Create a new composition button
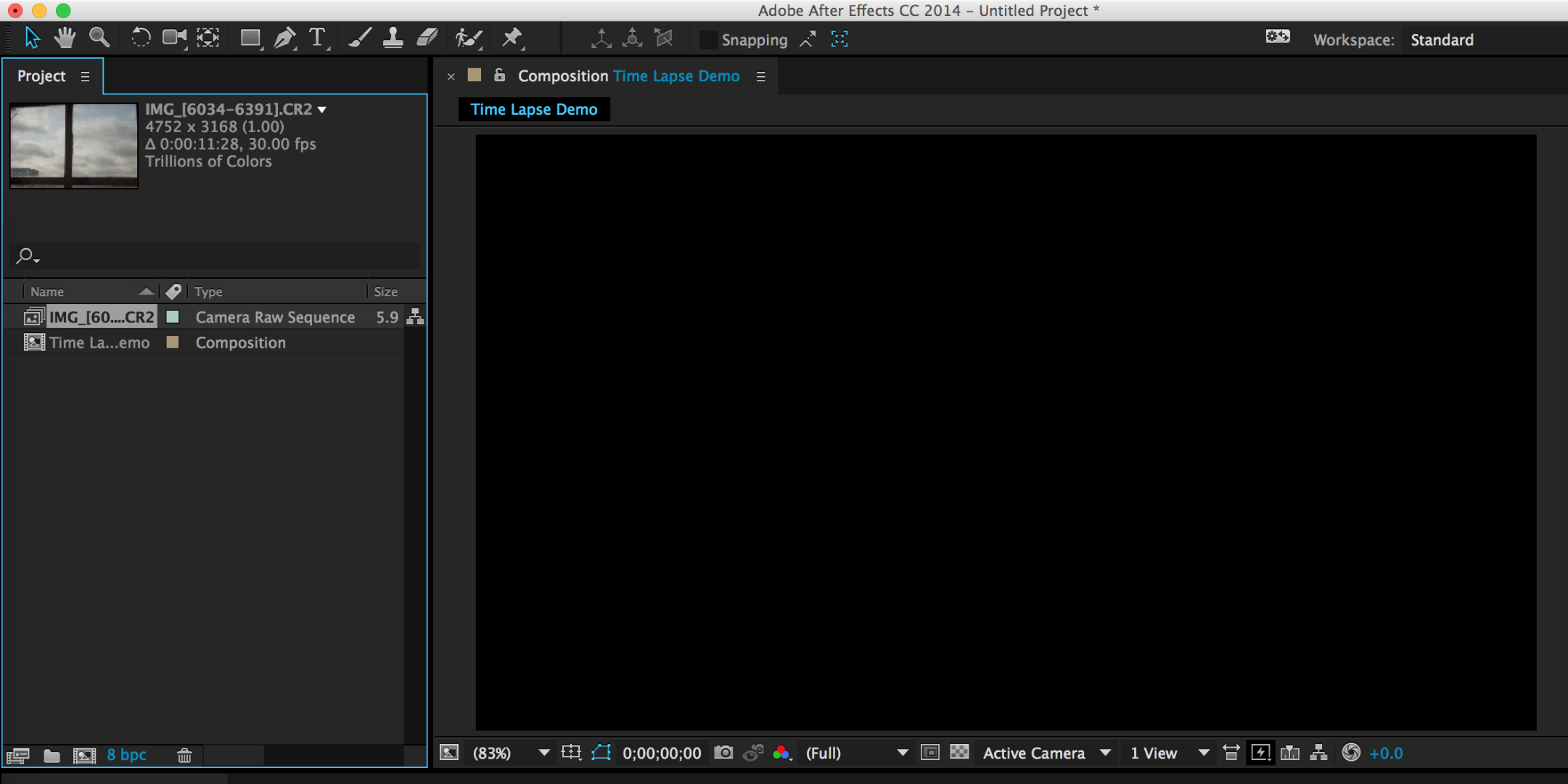This screenshot has width=1568, height=784. pyautogui.click(x=84, y=756)
